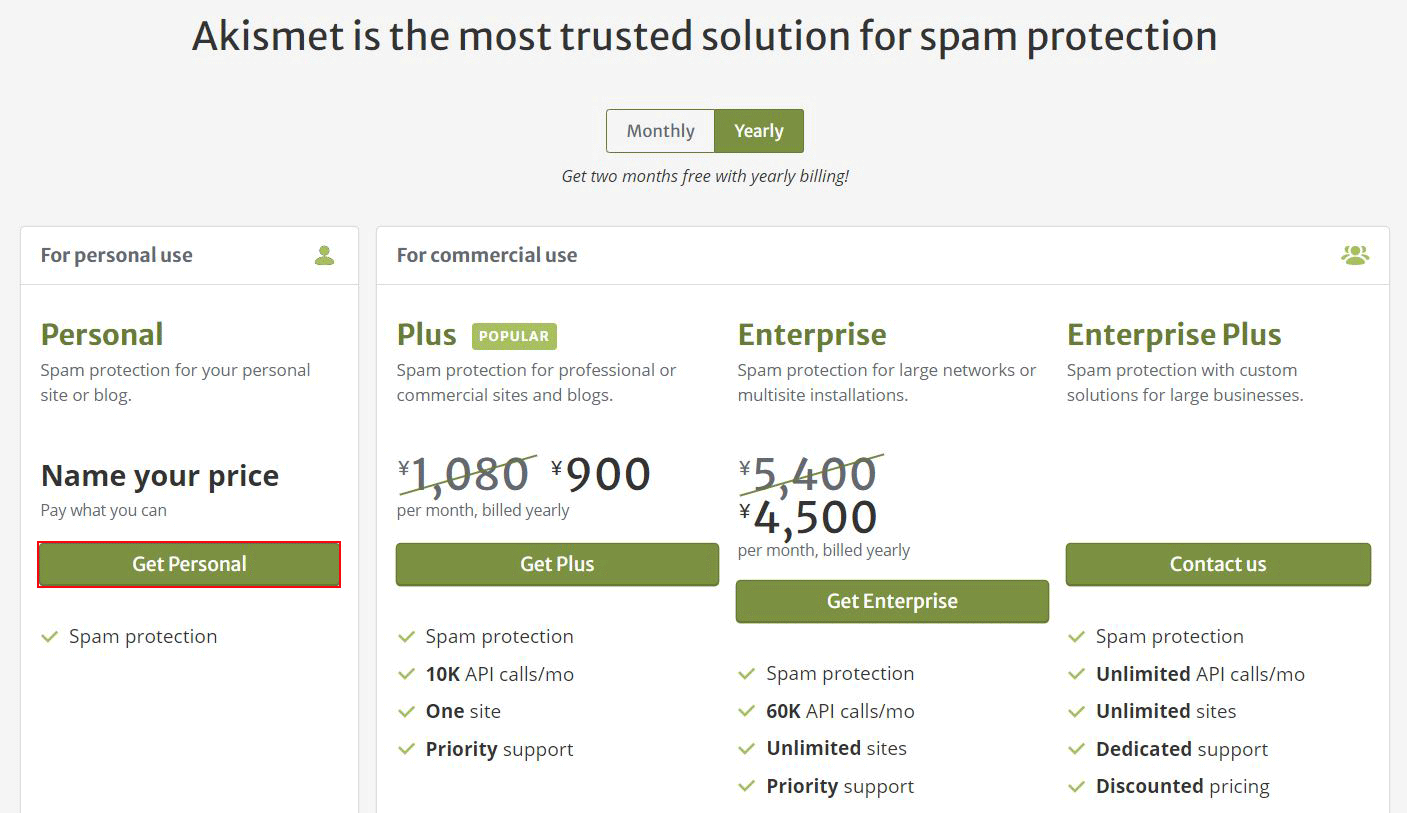Screen dimensions: 1407x813
Task: Select the Get Enterprise button
Action: 892,601
